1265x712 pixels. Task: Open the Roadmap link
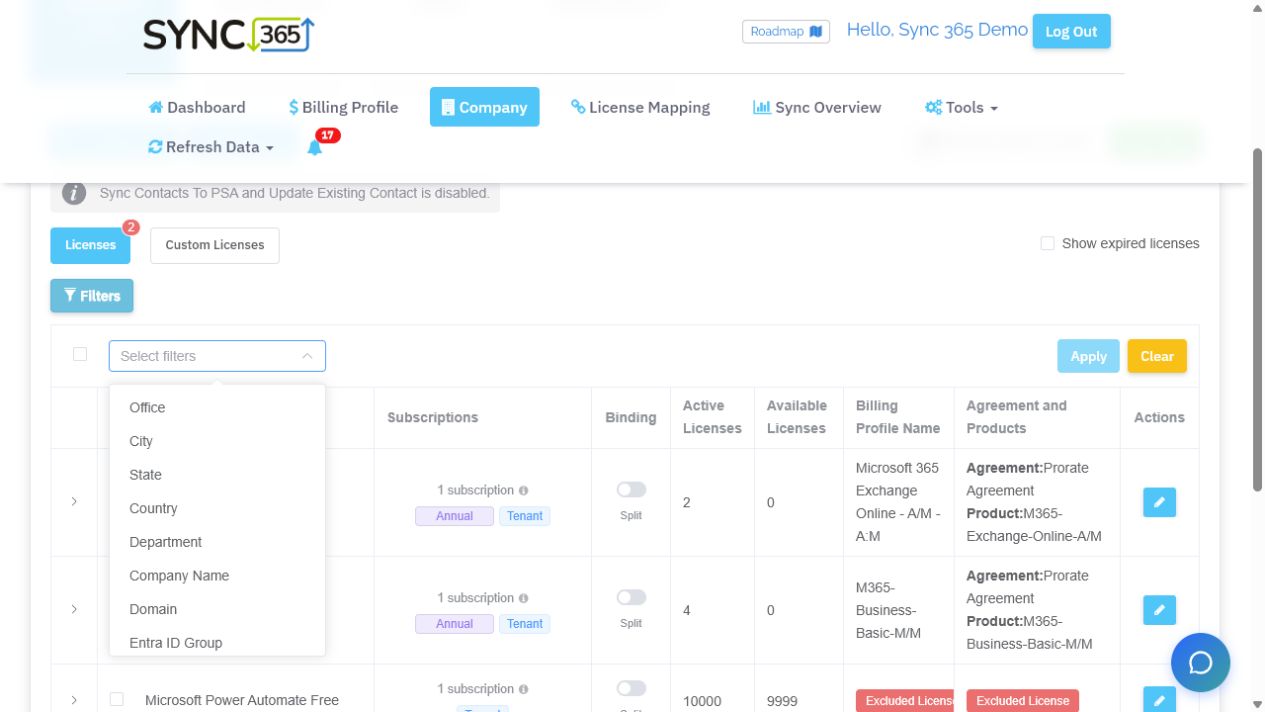[786, 31]
